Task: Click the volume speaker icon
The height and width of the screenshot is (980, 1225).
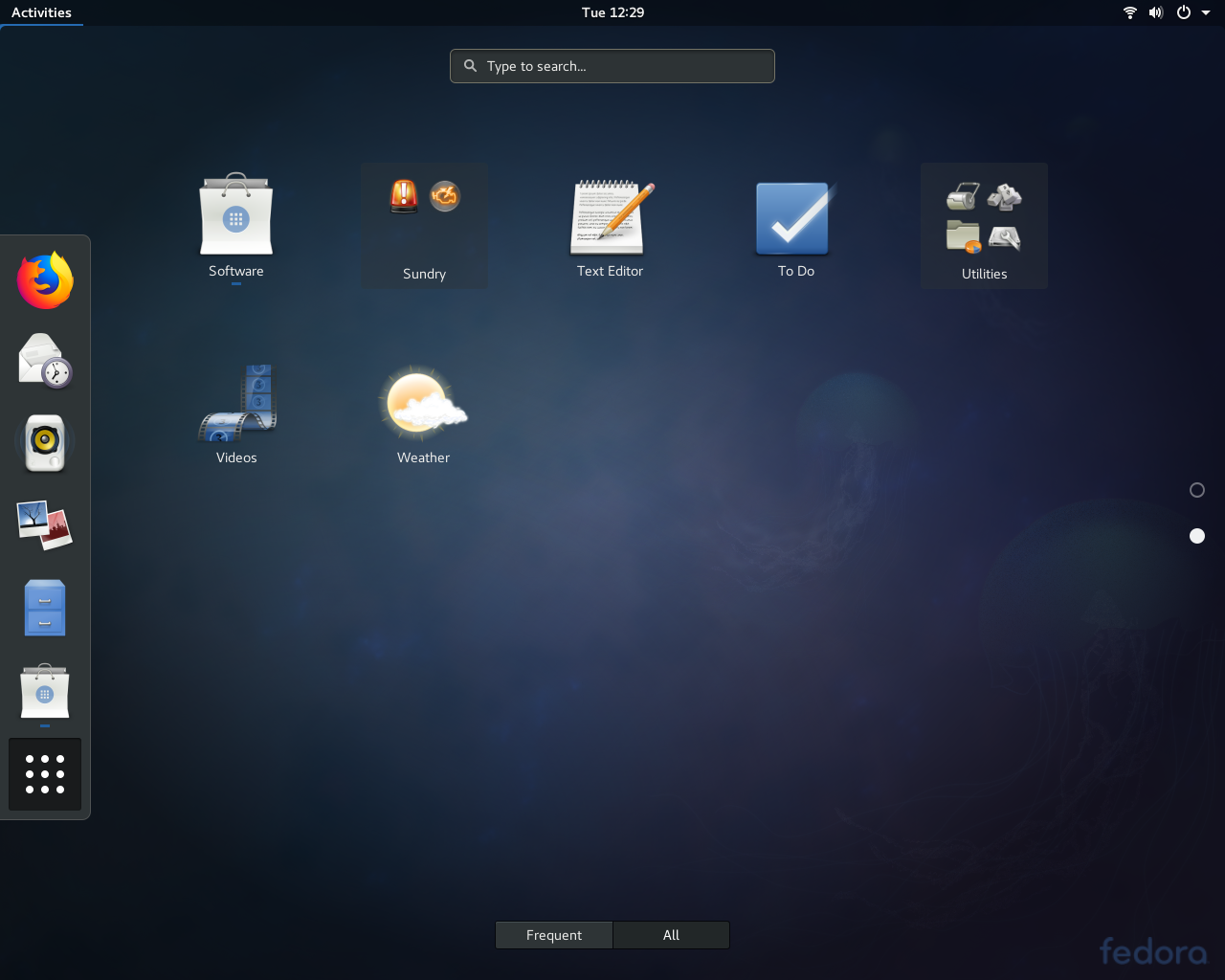Action: [1156, 12]
